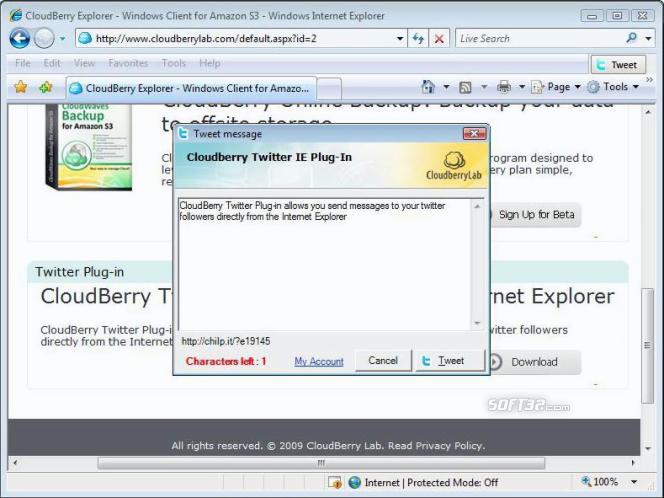Viewport: 664px width, 498px height.
Task: Open the Favorites menu
Action: tap(128, 63)
